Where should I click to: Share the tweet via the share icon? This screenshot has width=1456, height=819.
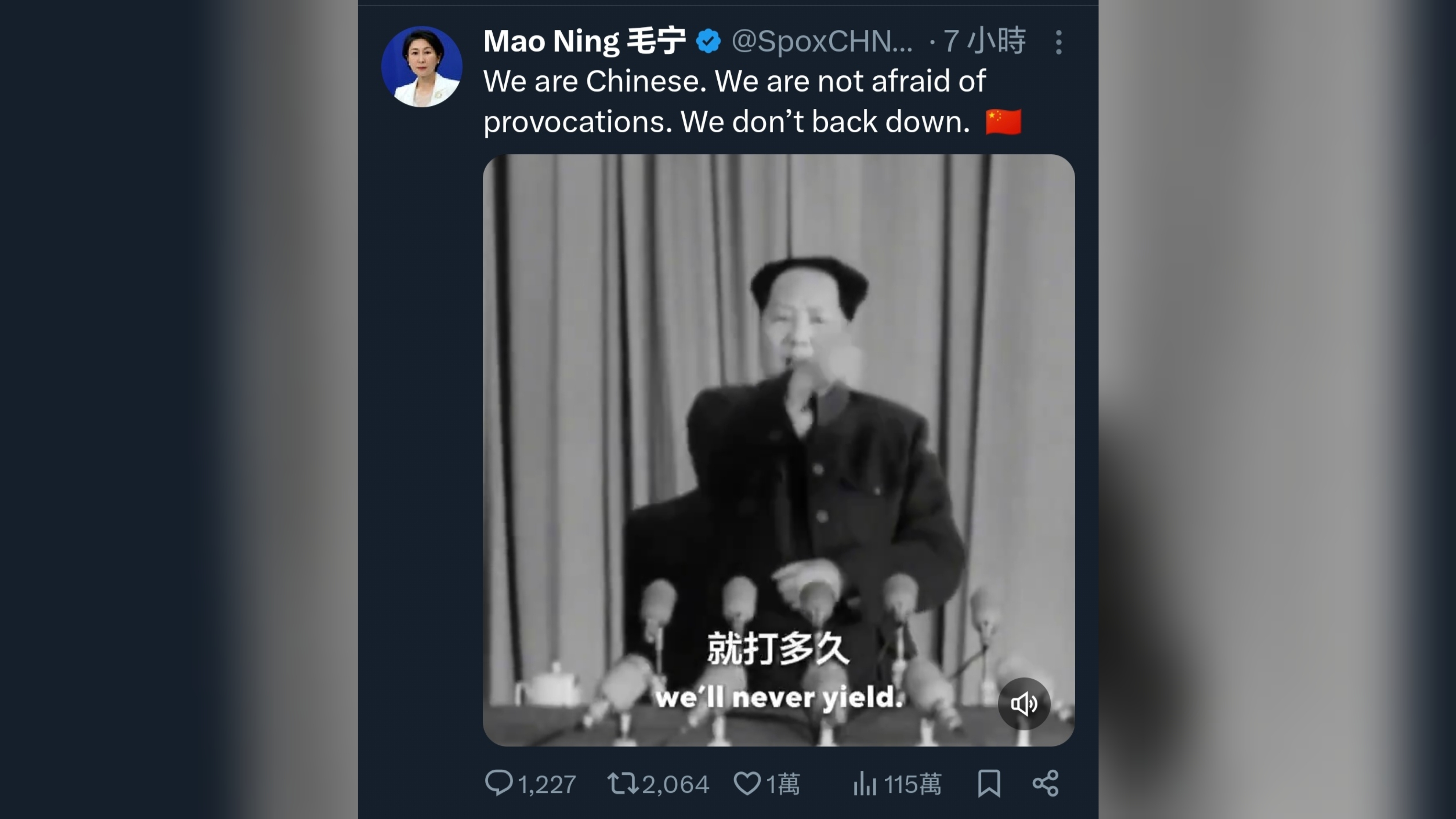[1045, 783]
